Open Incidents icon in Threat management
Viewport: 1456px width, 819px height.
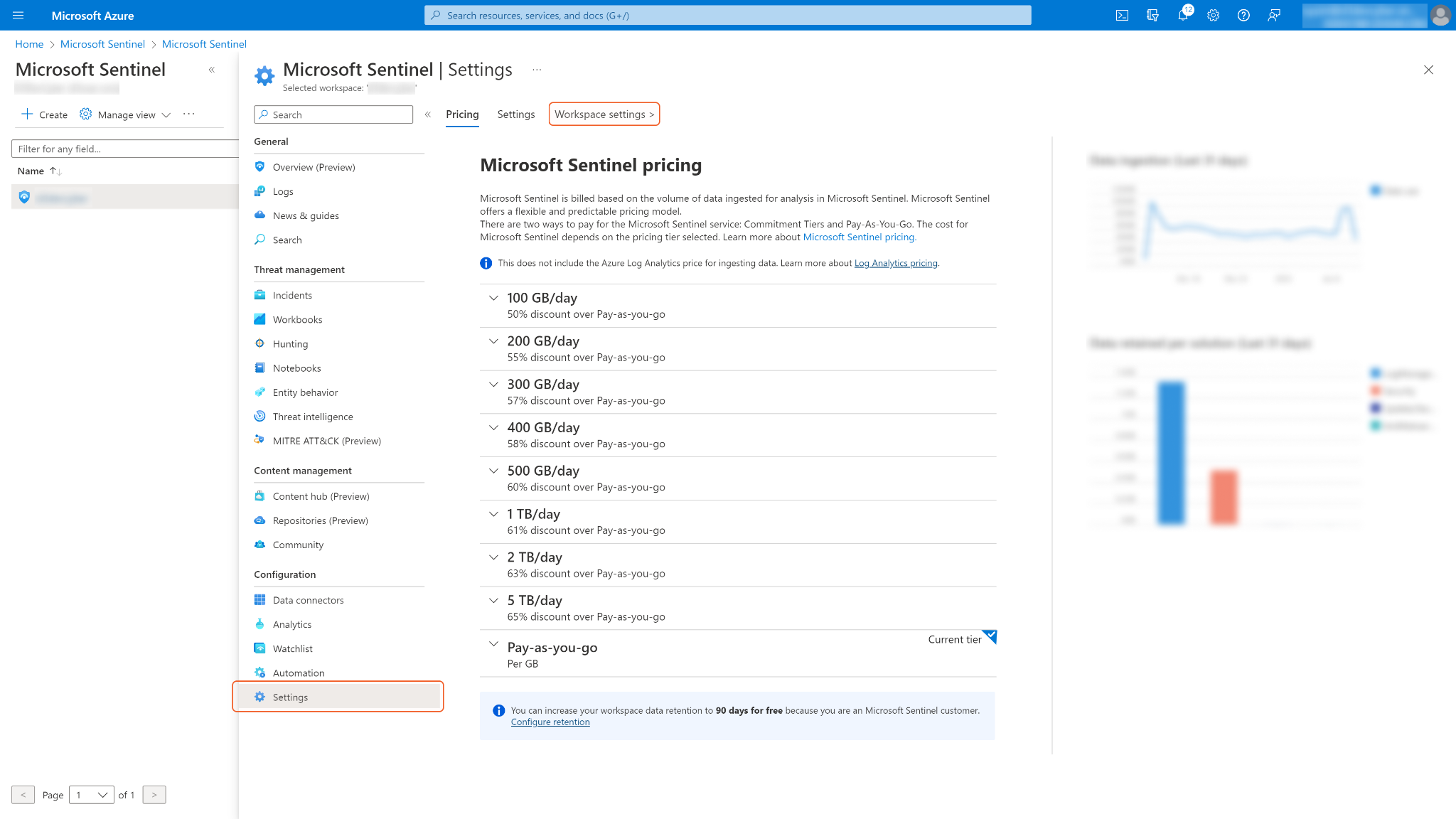(260, 295)
